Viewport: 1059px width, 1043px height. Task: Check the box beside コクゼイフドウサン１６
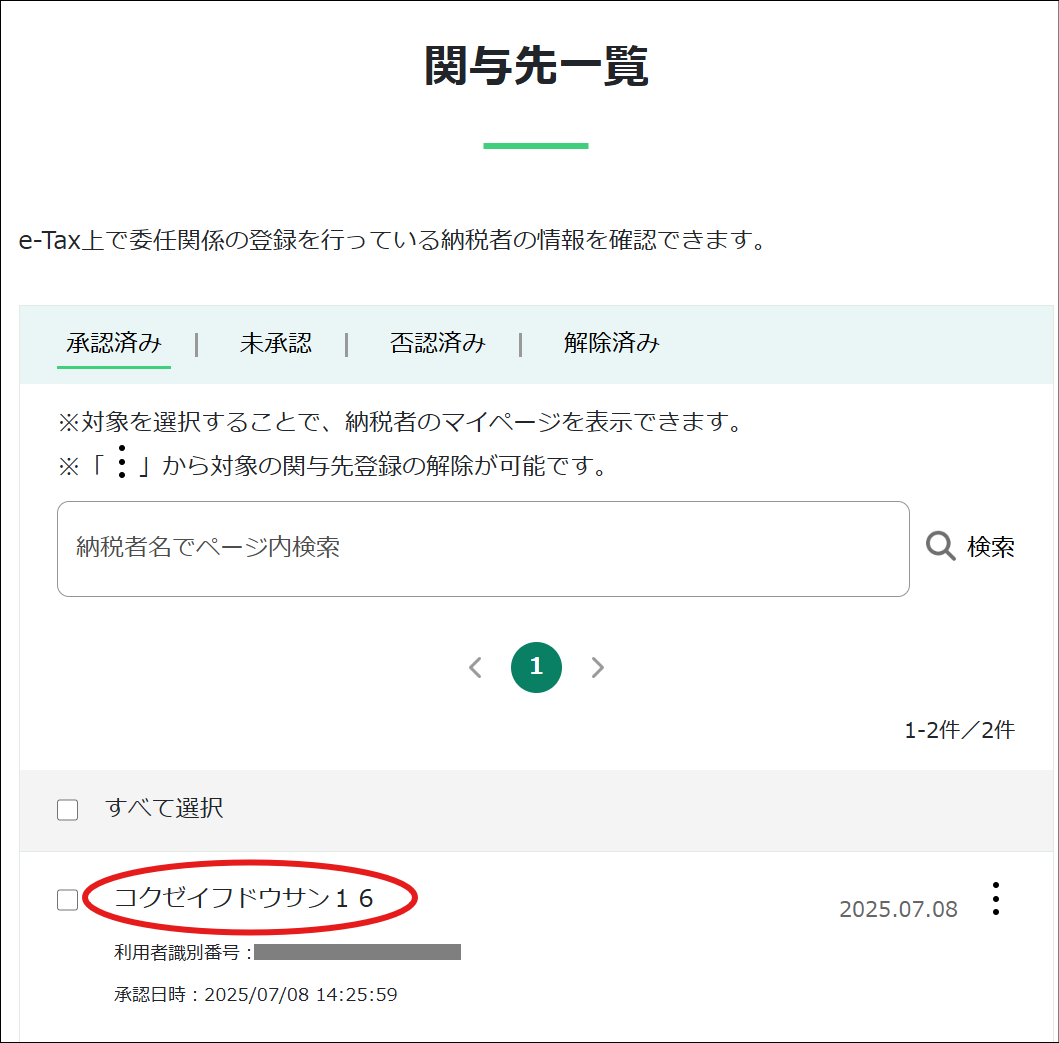(67, 899)
